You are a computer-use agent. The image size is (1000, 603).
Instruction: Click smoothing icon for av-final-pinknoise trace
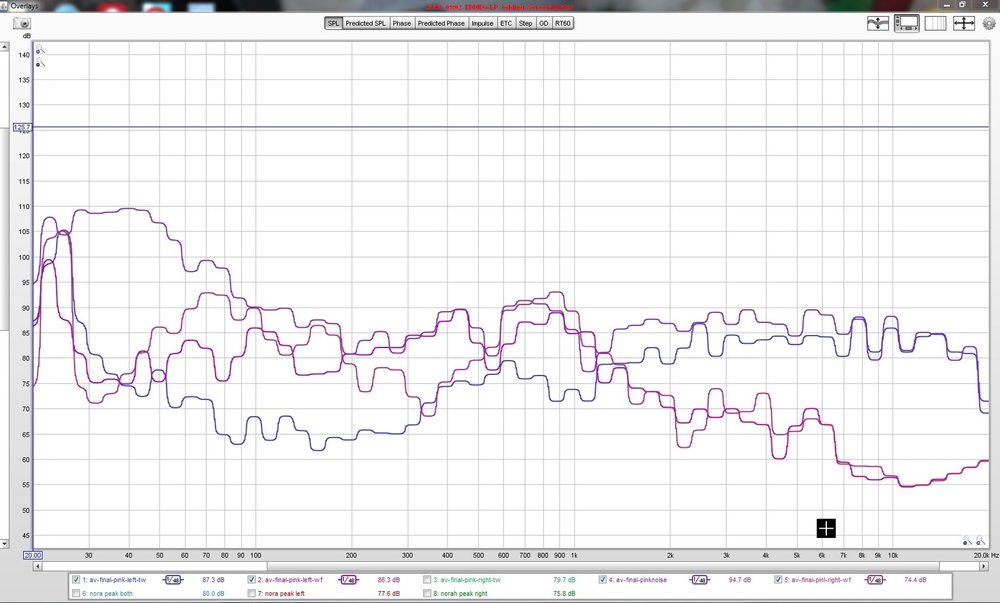tap(699, 580)
